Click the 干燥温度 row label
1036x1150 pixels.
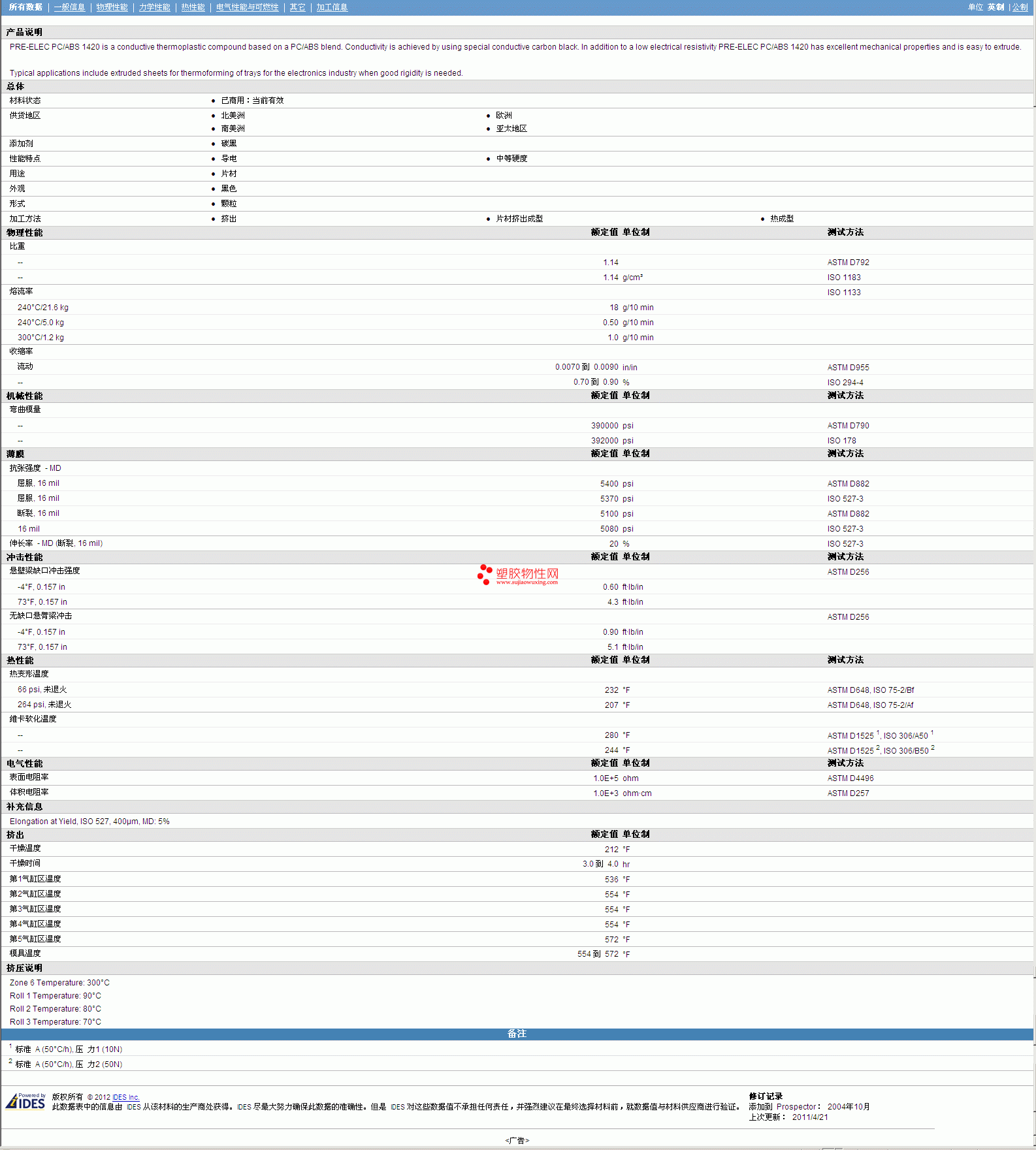[x=25, y=848]
